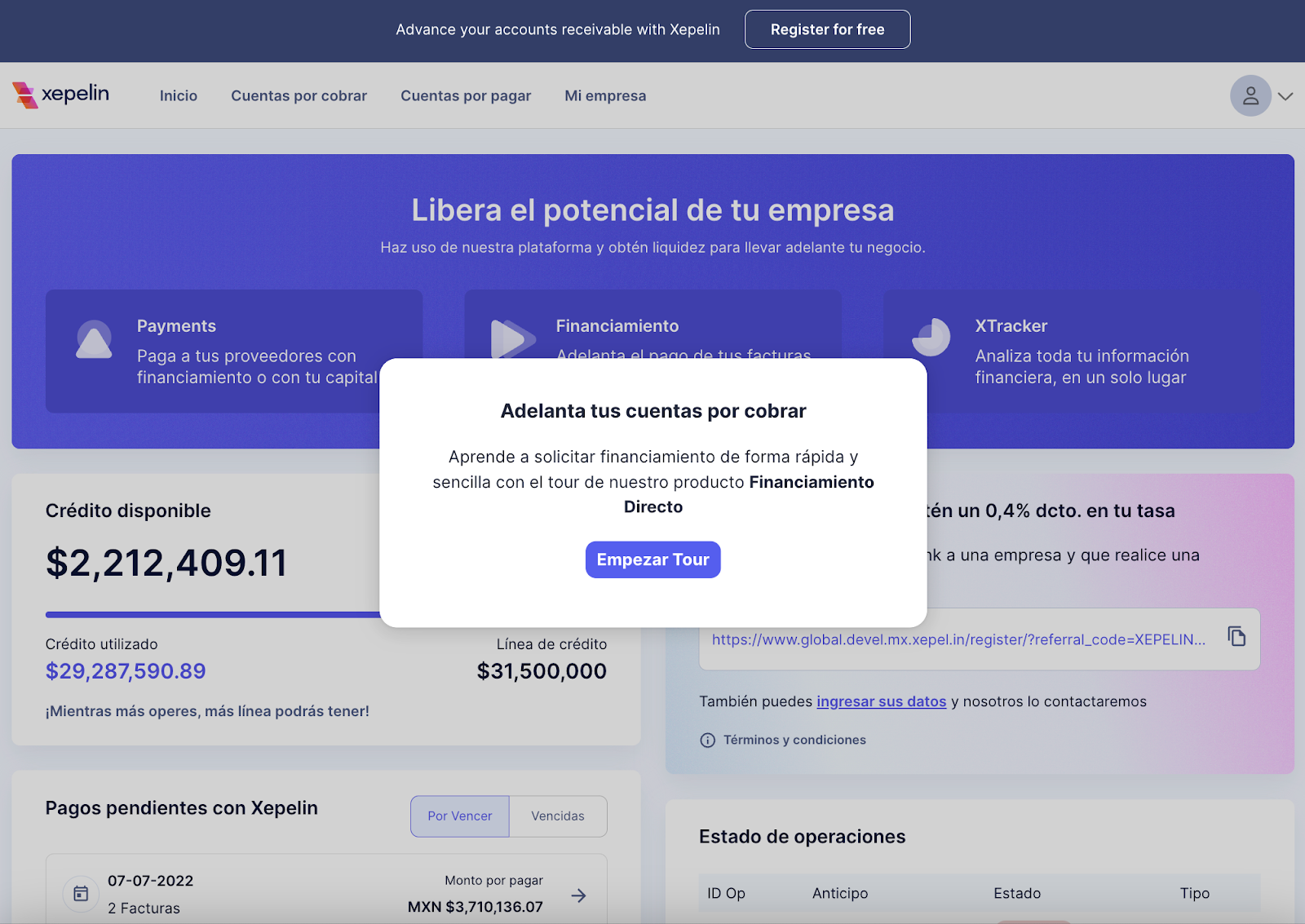Viewport: 1305px width, 924px height.
Task: Click the $31,500,000 línea de crédito value
Action: point(542,671)
